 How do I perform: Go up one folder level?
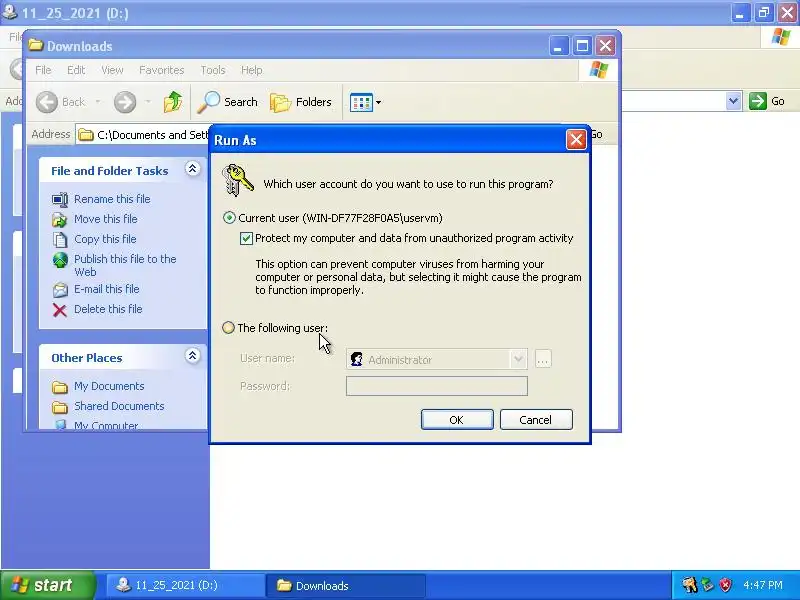click(x=173, y=102)
